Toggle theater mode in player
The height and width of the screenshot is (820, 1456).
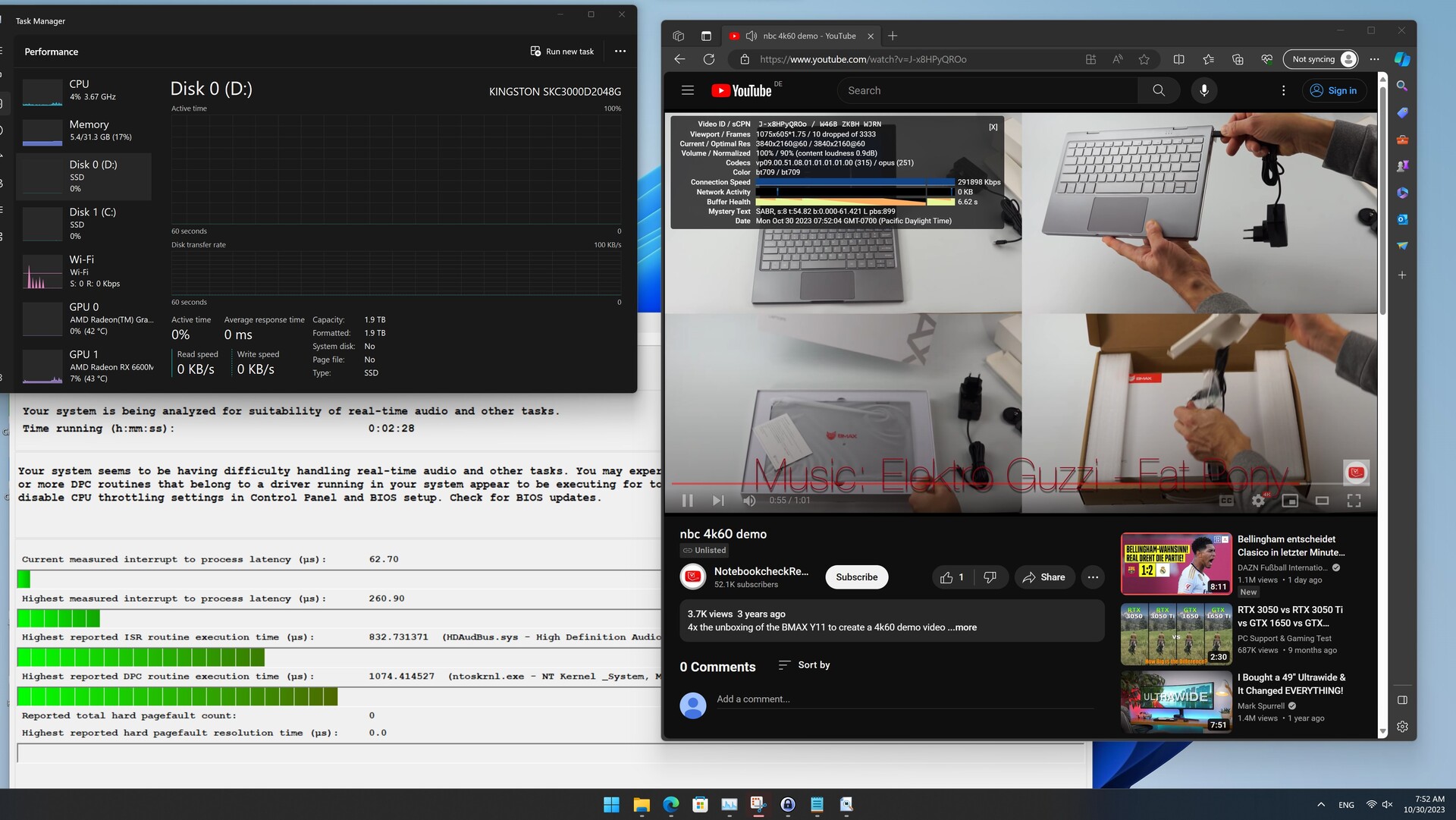click(x=1322, y=501)
